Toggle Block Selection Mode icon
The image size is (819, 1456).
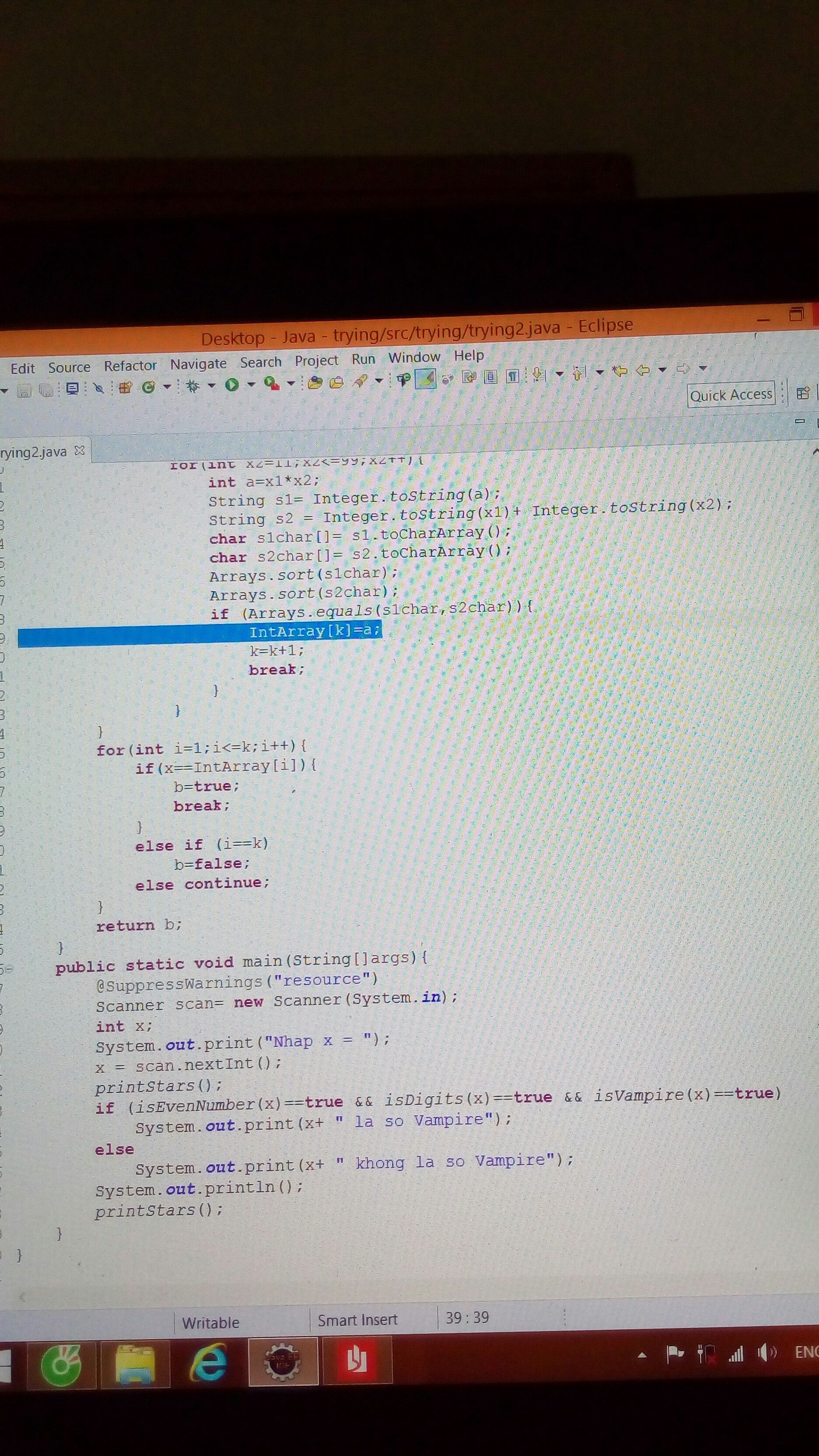coord(490,376)
